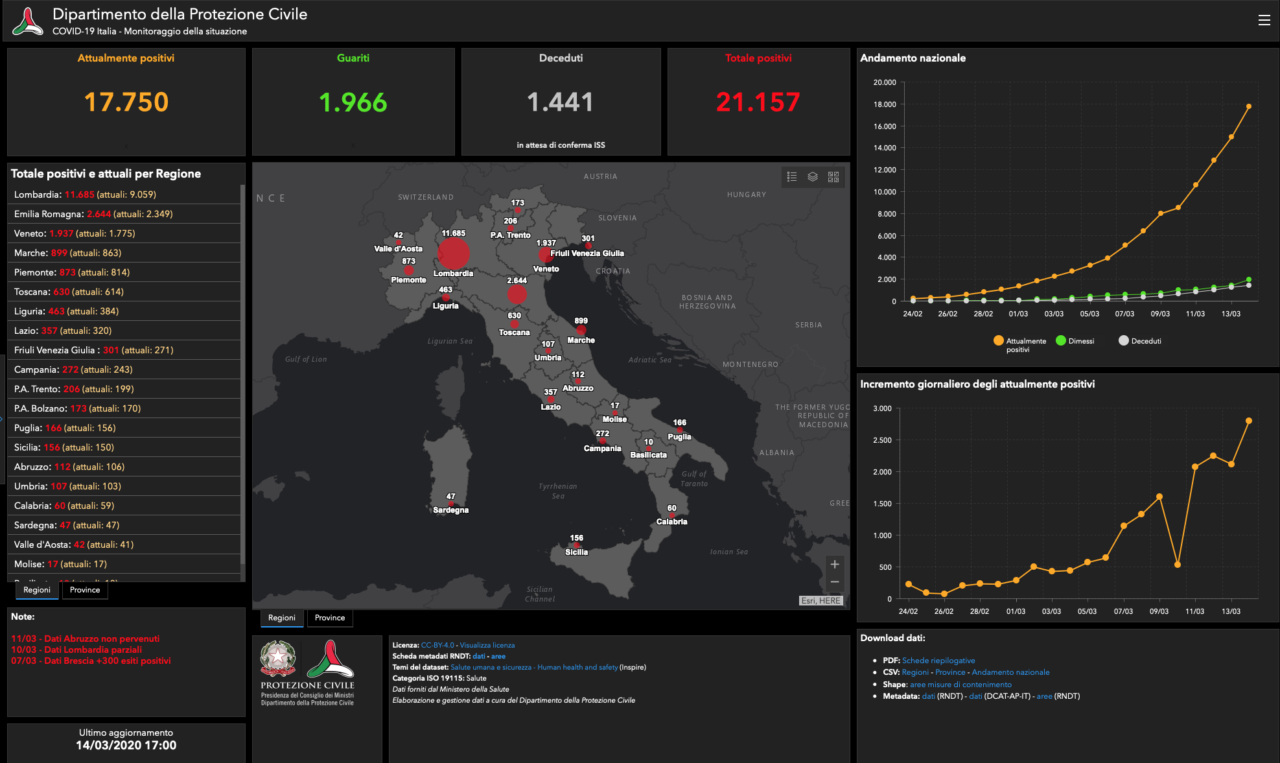
Task: Switch to Province tab under regions list
Action: (85, 591)
